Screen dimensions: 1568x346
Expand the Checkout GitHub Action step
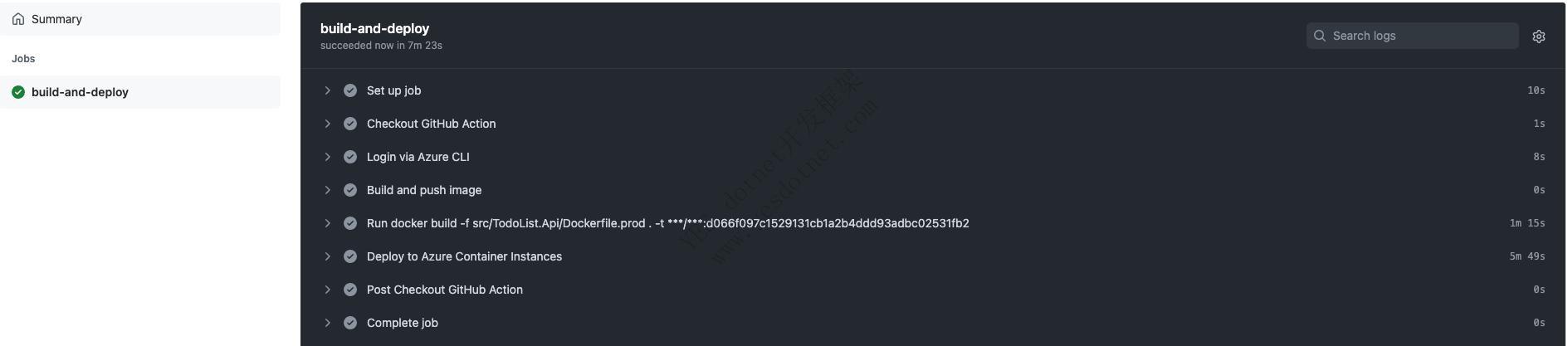pyautogui.click(x=327, y=124)
